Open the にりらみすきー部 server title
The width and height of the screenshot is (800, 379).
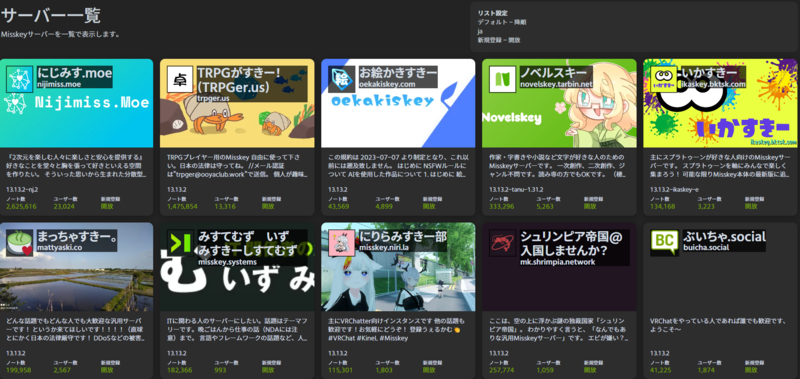tap(403, 236)
